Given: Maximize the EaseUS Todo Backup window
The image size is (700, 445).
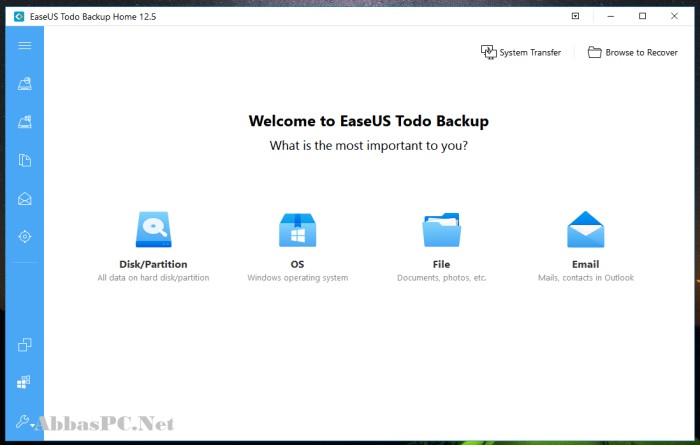Looking at the screenshot, I should (x=642, y=16).
